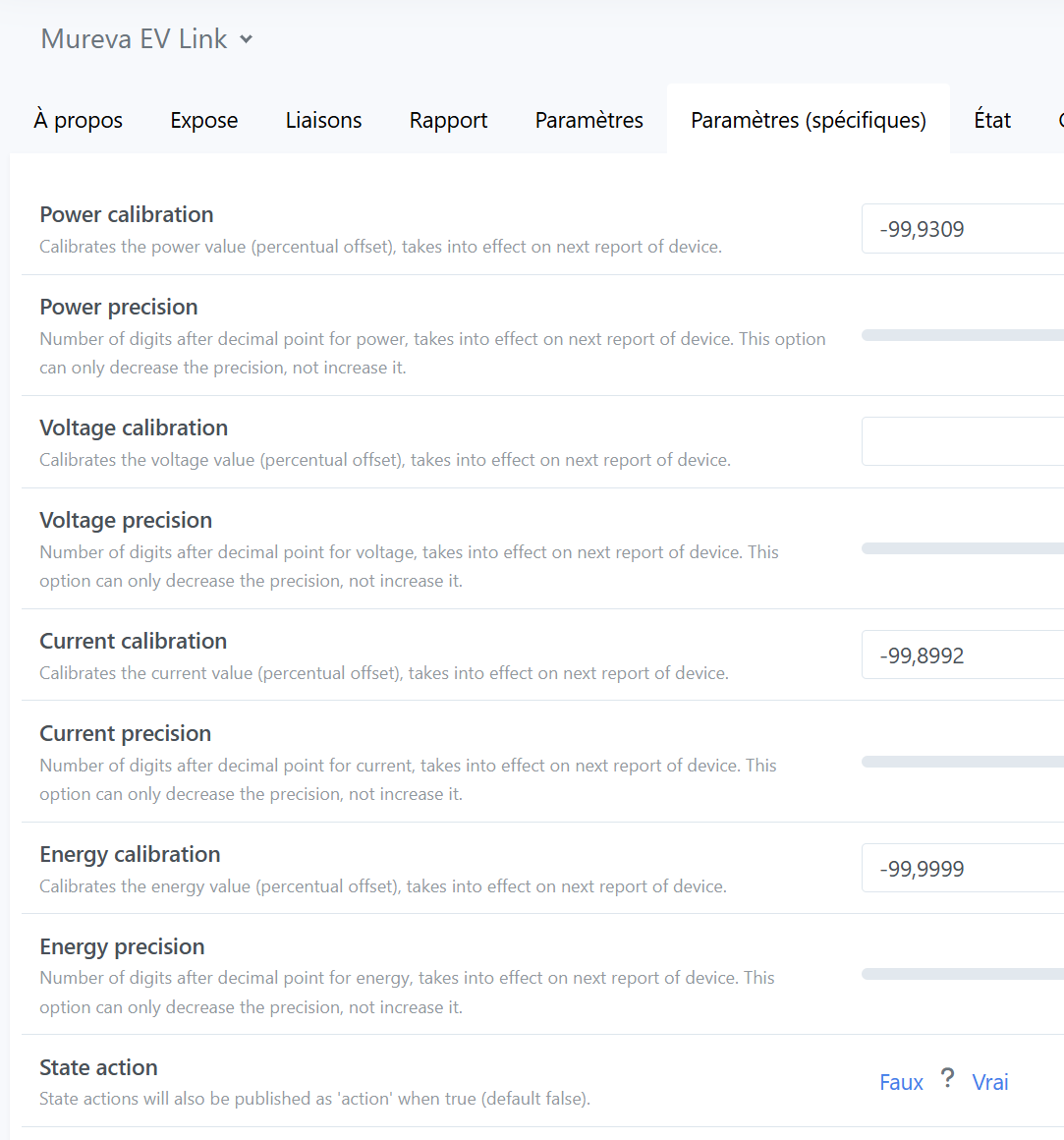Click the empty Voltage calibration field
This screenshot has width=1064, height=1140.
pos(963,441)
